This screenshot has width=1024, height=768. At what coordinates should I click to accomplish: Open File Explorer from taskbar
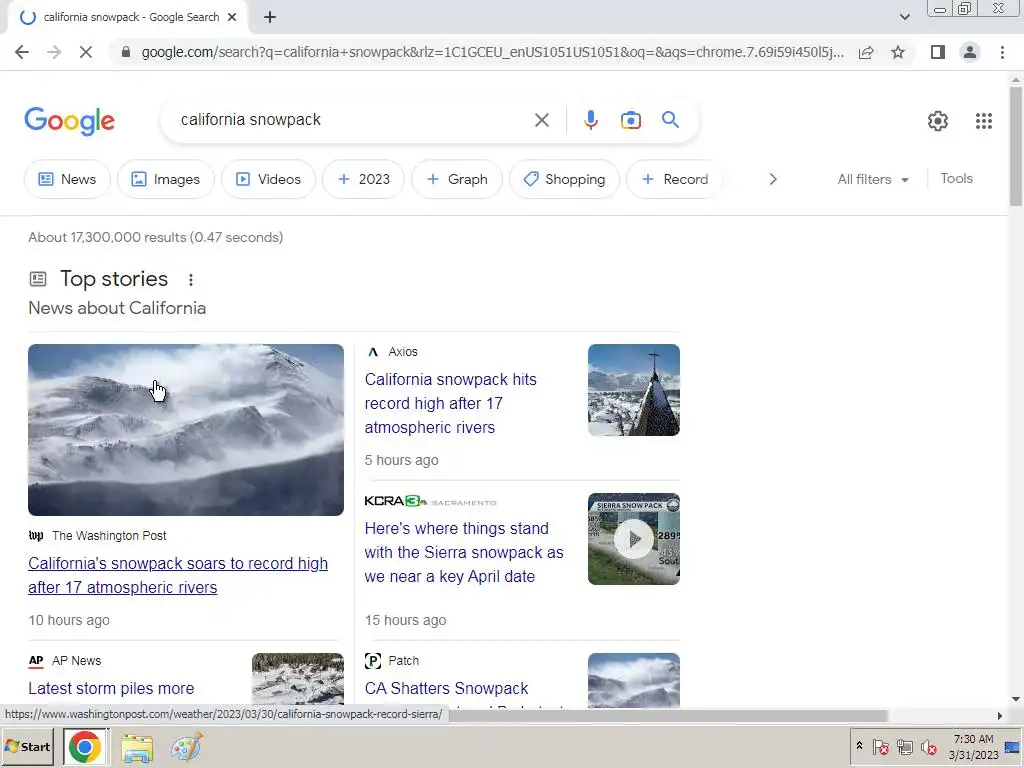[137, 748]
